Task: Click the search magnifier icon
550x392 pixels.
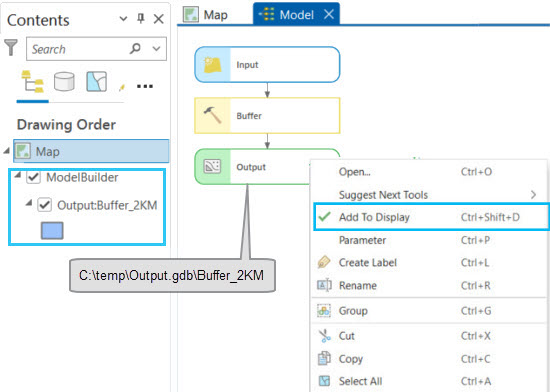Action: [135, 48]
